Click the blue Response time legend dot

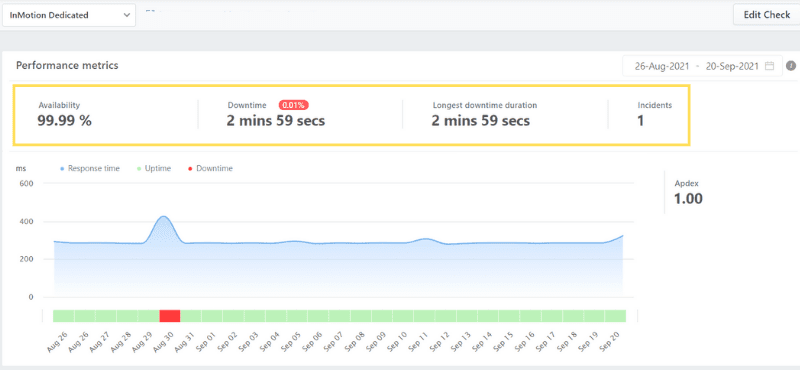[62, 169]
